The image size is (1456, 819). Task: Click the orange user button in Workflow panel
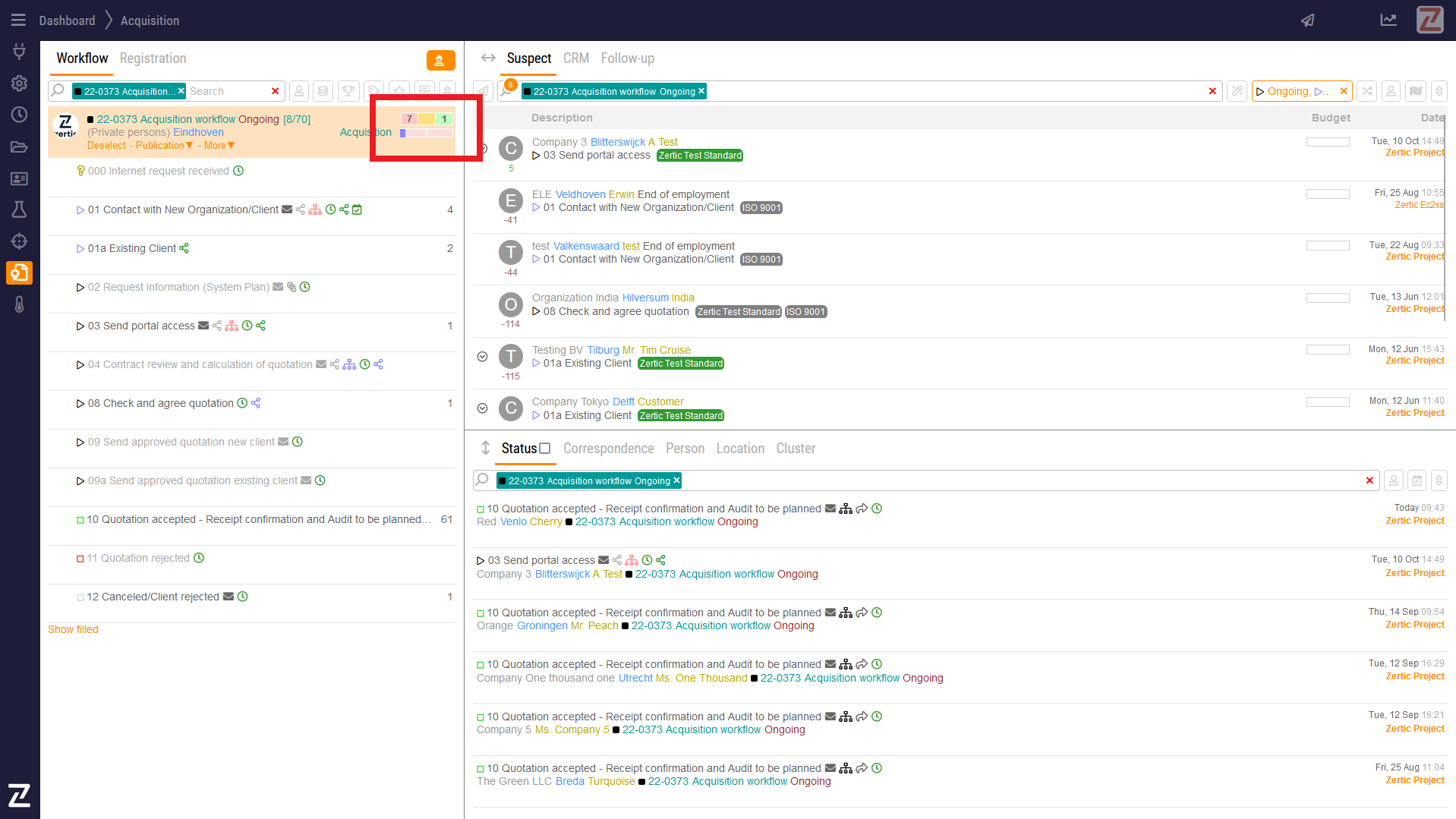click(x=440, y=60)
